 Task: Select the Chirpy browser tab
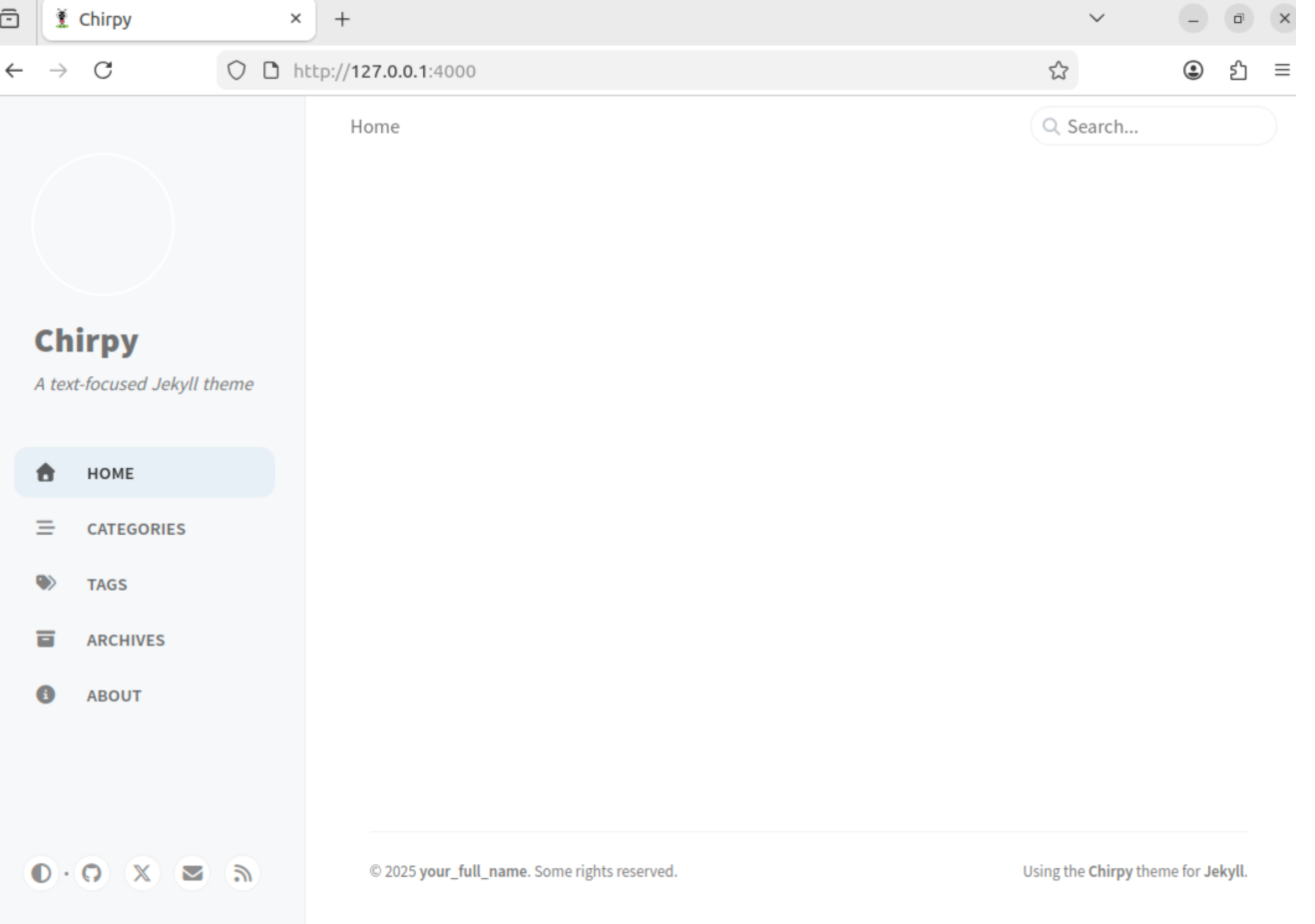(179, 20)
